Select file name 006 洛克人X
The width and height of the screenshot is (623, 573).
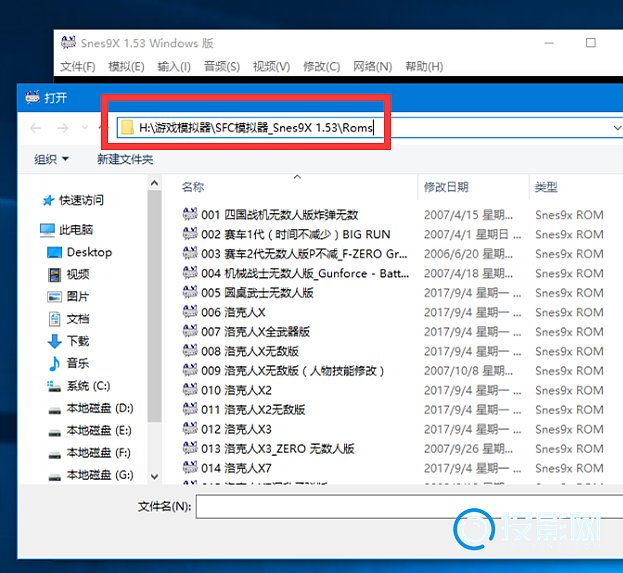[x=233, y=312]
